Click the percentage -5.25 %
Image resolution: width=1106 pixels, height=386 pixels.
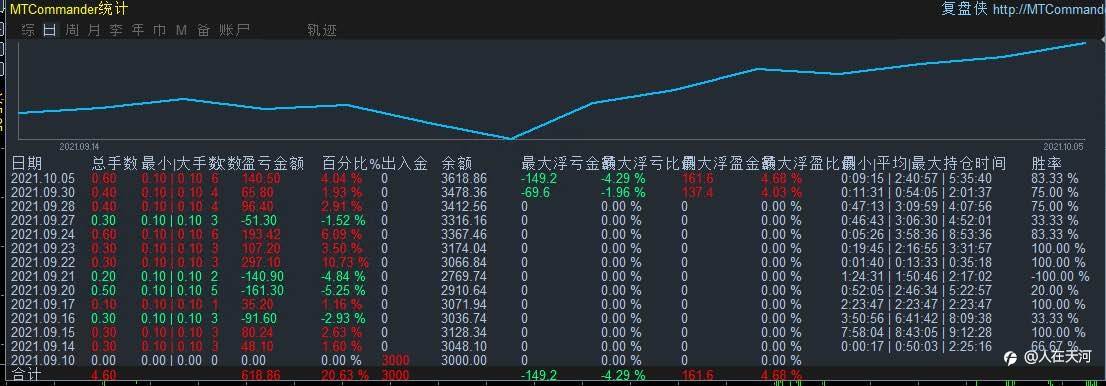(344, 290)
